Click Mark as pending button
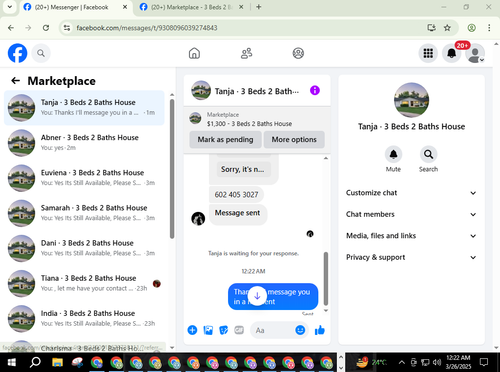Viewport: 500px width, 372px height. point(225,139)
